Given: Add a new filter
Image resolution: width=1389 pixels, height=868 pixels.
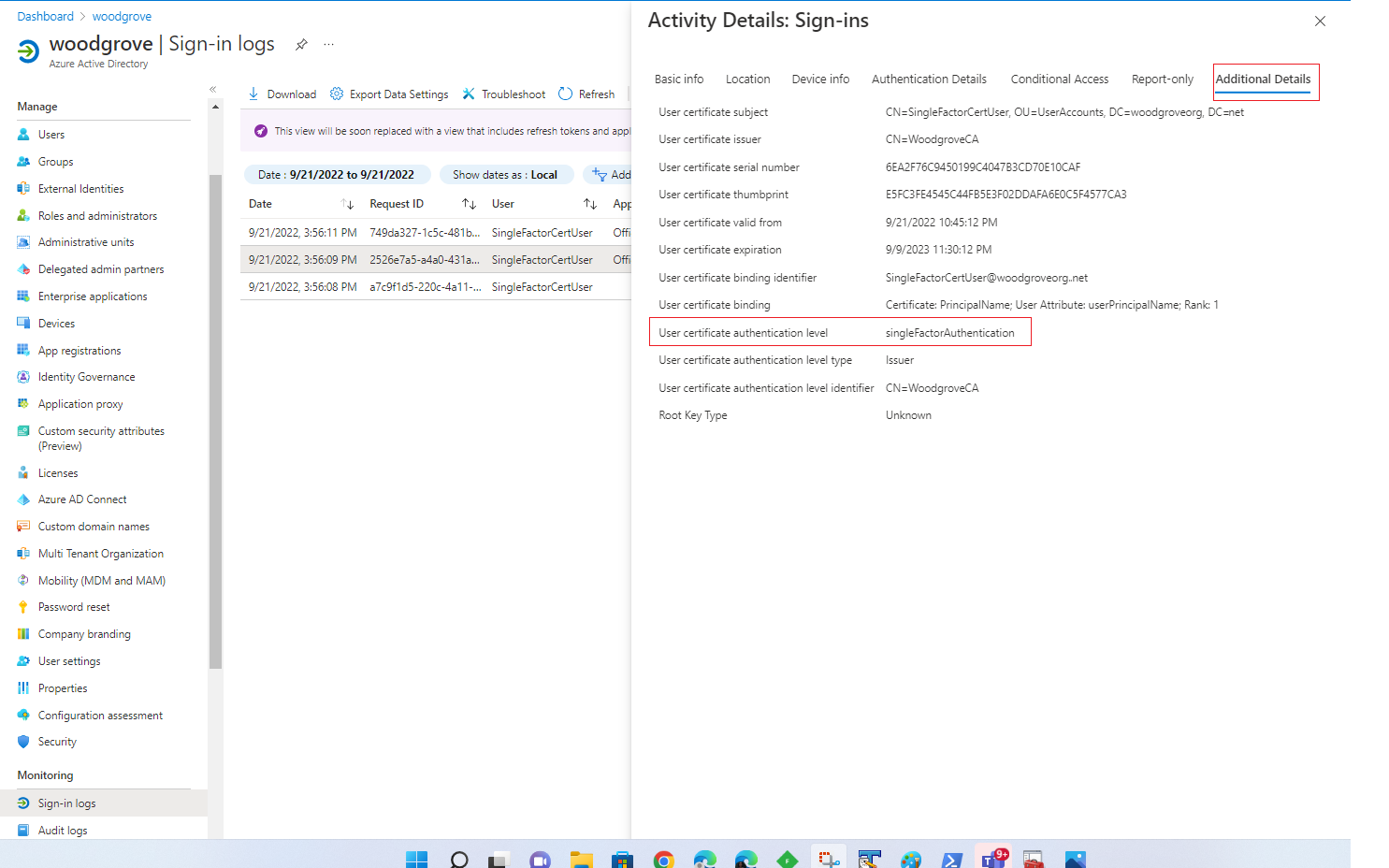Looking at the screenshot, I should pyautogui.click(x=609, y=175).
